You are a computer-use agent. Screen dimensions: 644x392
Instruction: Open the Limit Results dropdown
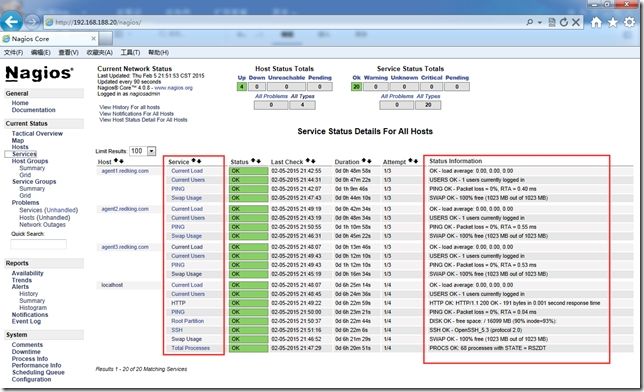click(152, 151)
